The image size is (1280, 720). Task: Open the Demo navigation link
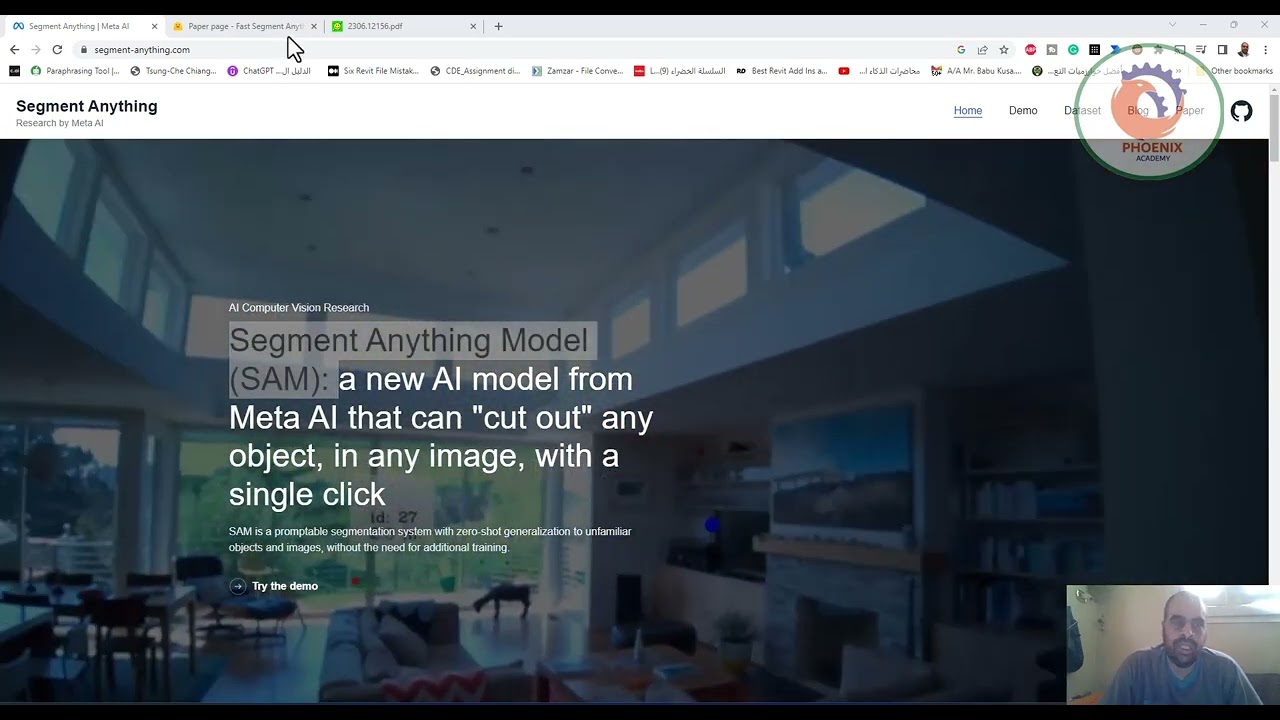click(x=1022, y=111)
